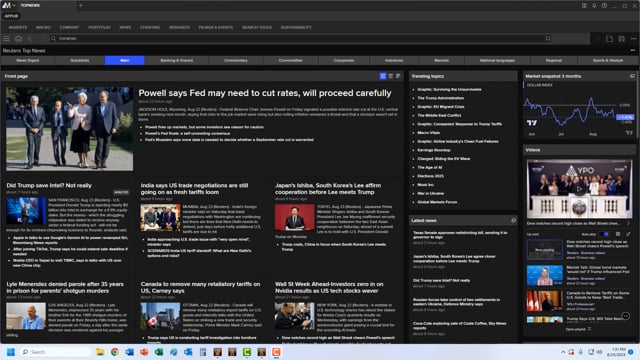
Task: Switch to Commodities tab
Action: pyautogui.click(x=291, y=60)
